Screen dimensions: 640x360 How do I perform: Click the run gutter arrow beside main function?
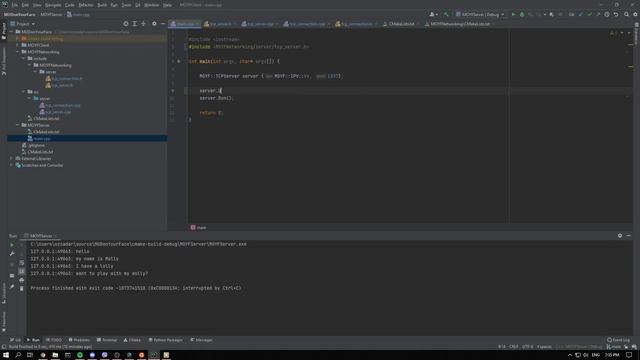(x=179, y=61)
